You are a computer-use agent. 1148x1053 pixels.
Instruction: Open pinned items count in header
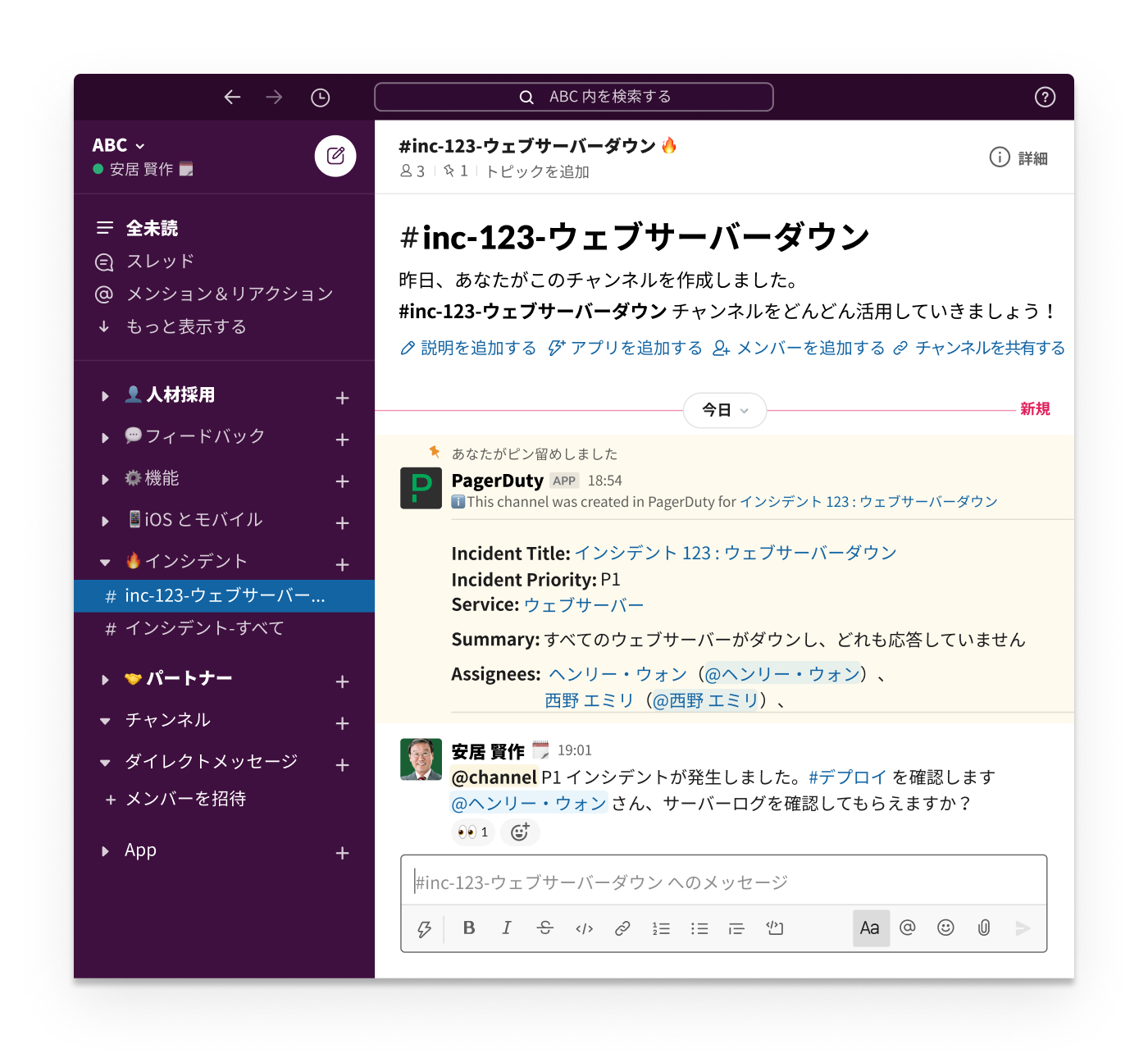click(455, 171)
